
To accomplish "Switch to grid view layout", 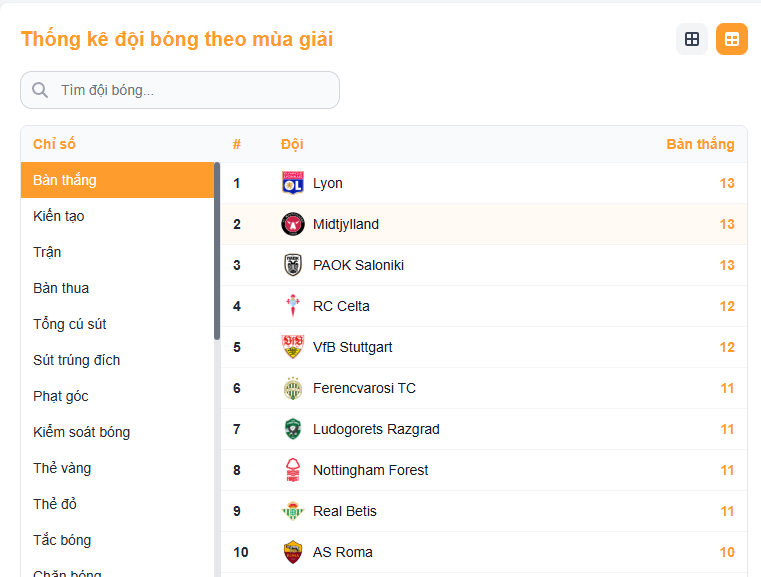I will pos(691,39).
